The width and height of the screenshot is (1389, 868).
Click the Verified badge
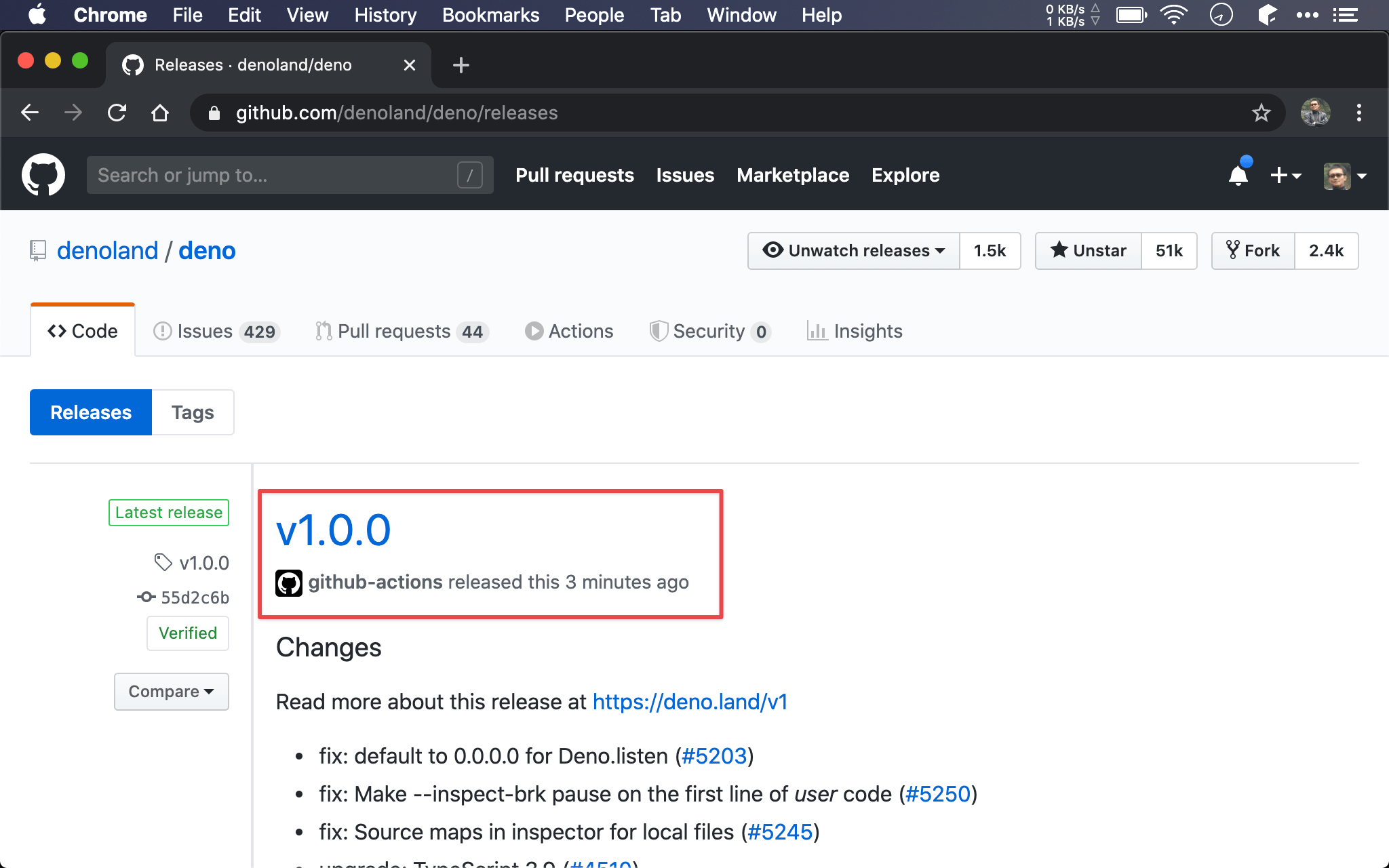188,633
